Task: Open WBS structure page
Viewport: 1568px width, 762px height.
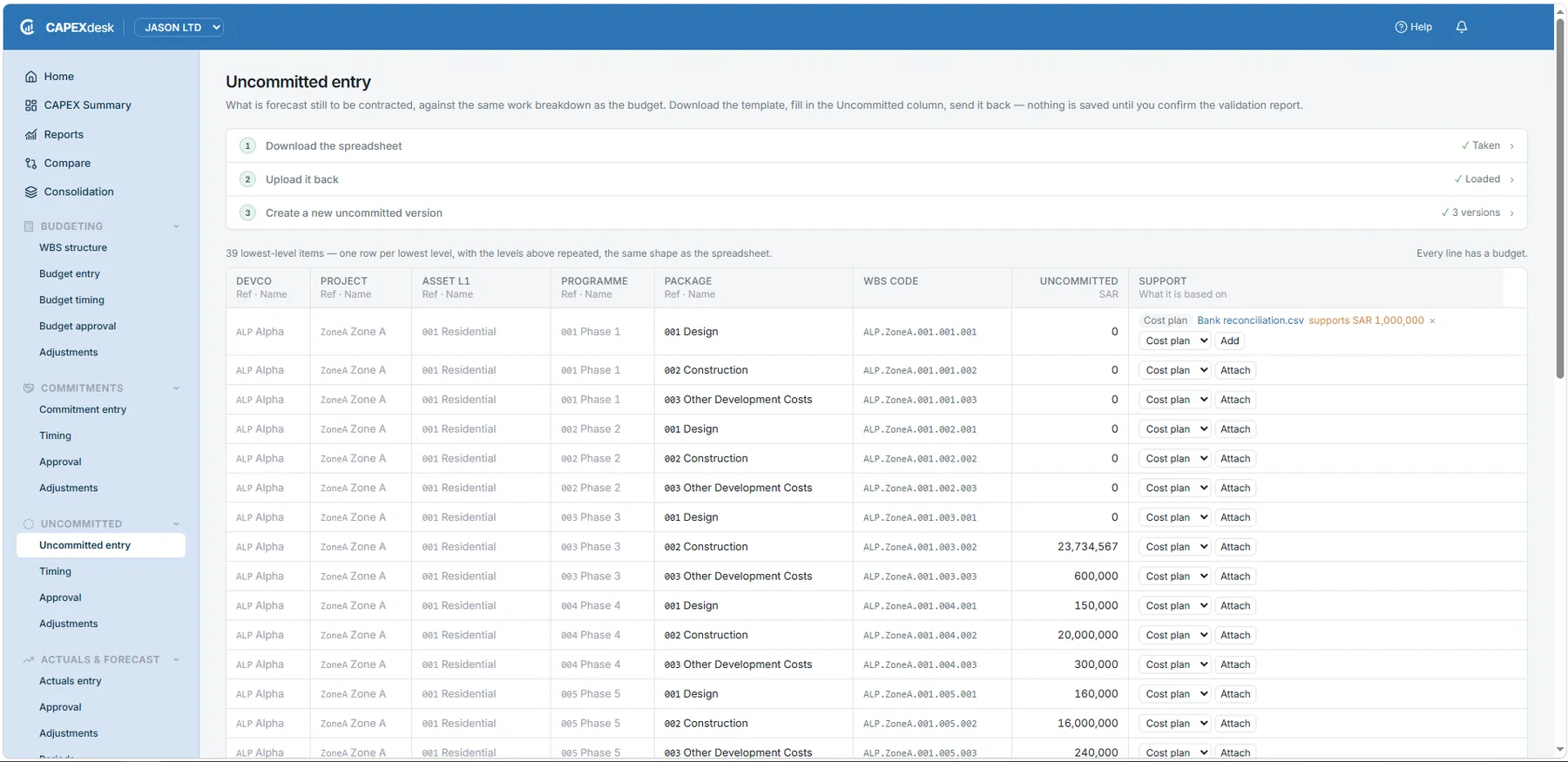Action: [x=73, y=248]
